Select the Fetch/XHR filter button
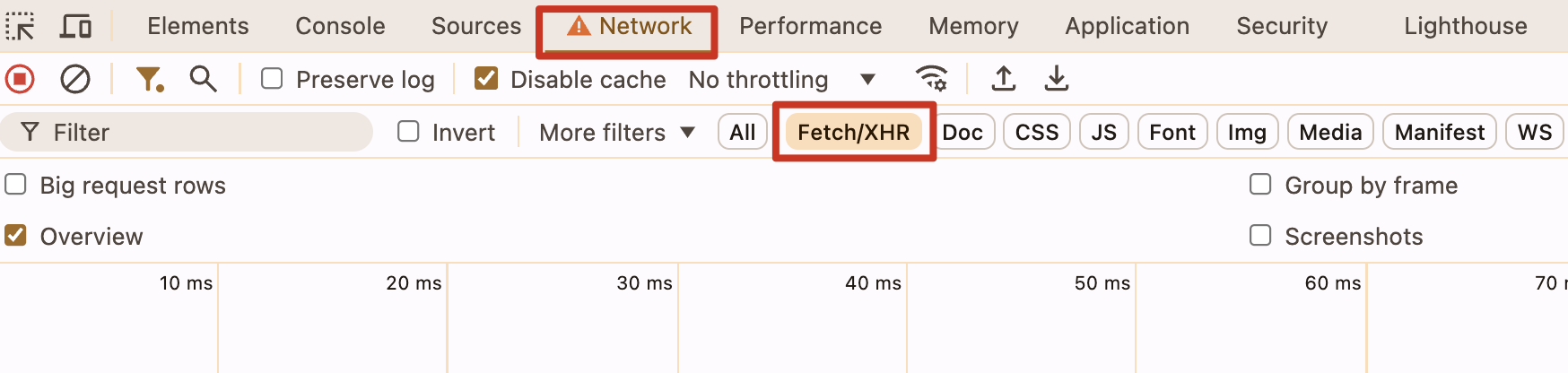1568x373 pixels. (x=853, y=133)
